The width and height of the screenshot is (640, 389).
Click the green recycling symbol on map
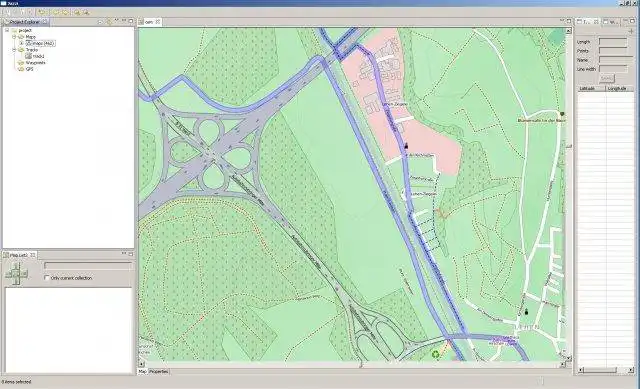436,354
